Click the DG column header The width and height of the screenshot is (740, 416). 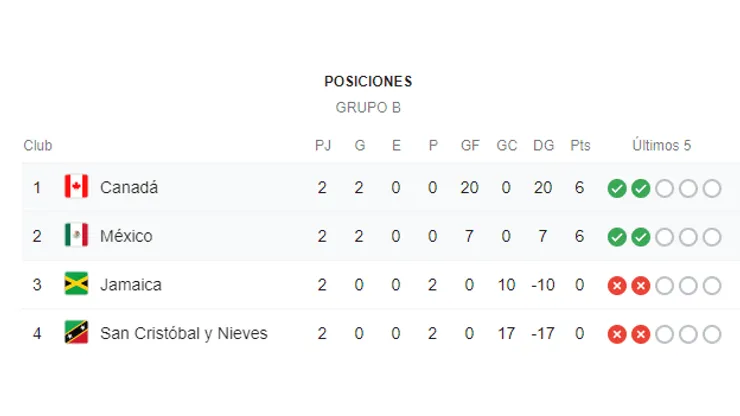click(x=543, y=145)
